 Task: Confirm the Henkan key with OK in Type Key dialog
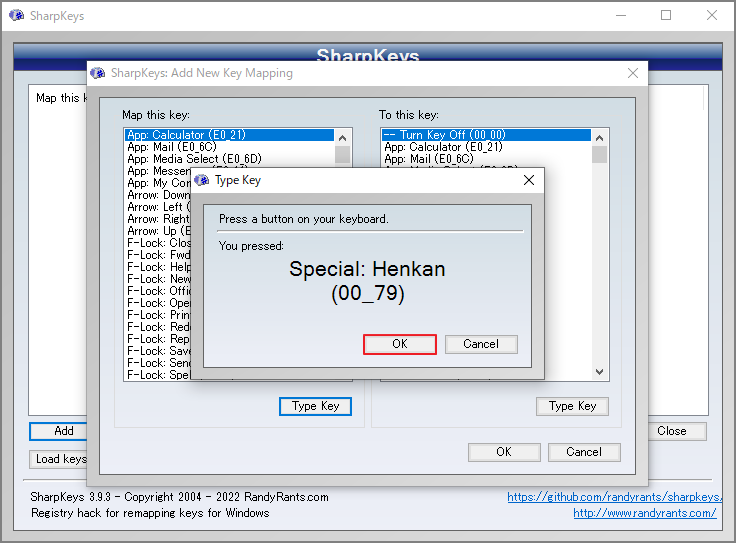pyautogui.click(x=399, y=344)
